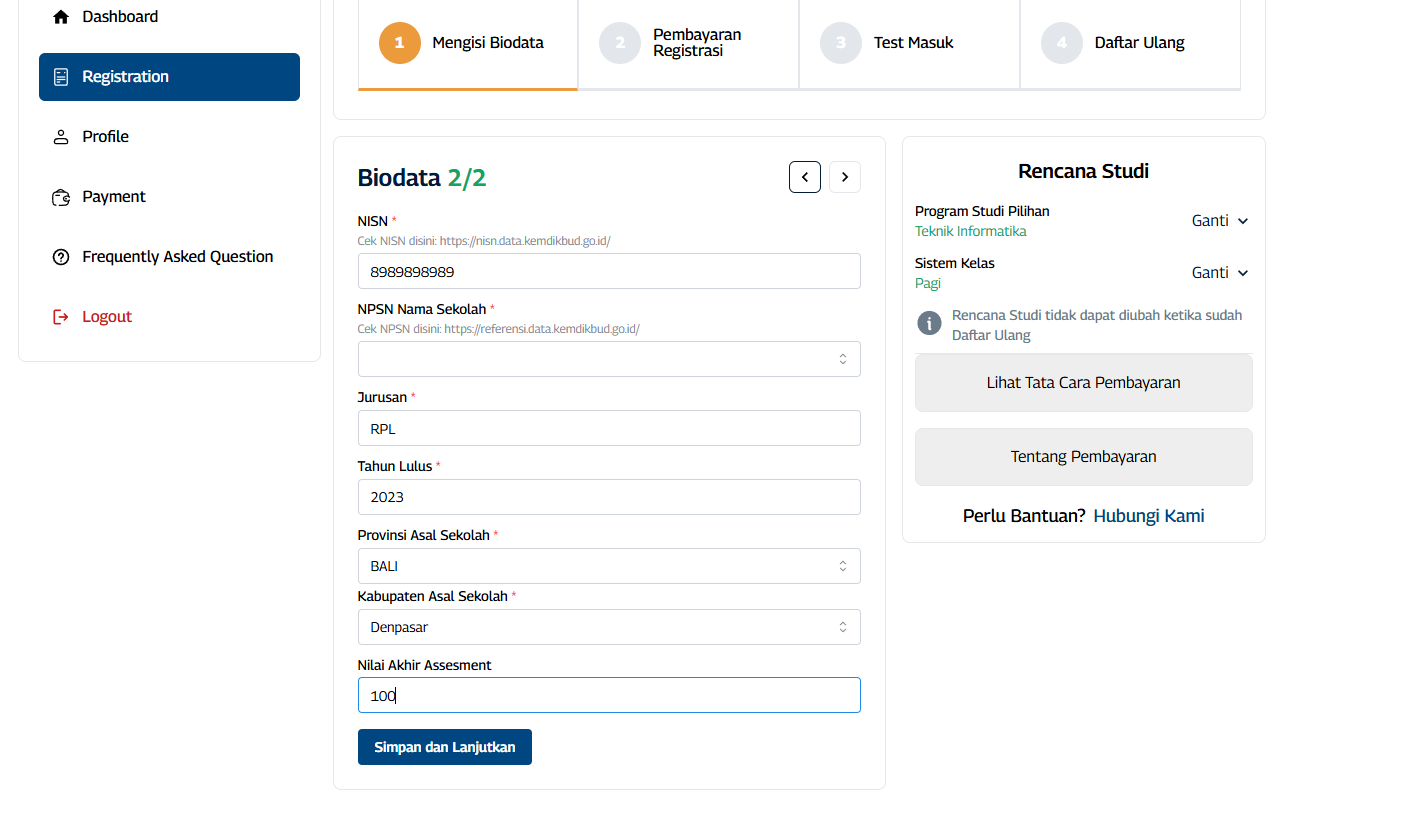This screenshot has width=1402, height=816.
Task: Click the Dashboard home icon
Action: (x=61, y=17)
